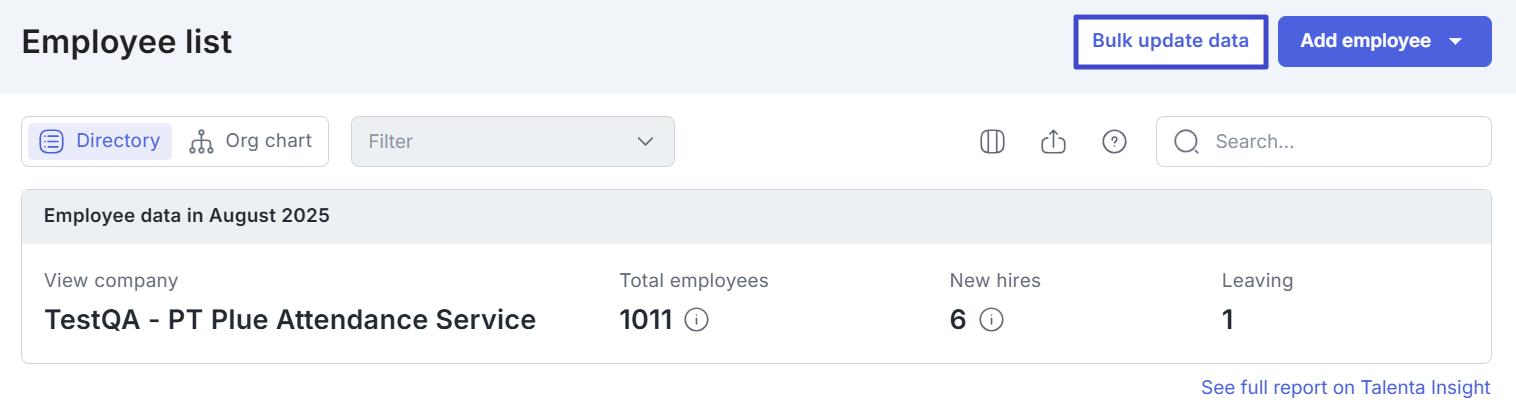Screen dimensions: 1516x411
Task: Click the magnifier icon in search box
Action: (x=1186, y=142)
